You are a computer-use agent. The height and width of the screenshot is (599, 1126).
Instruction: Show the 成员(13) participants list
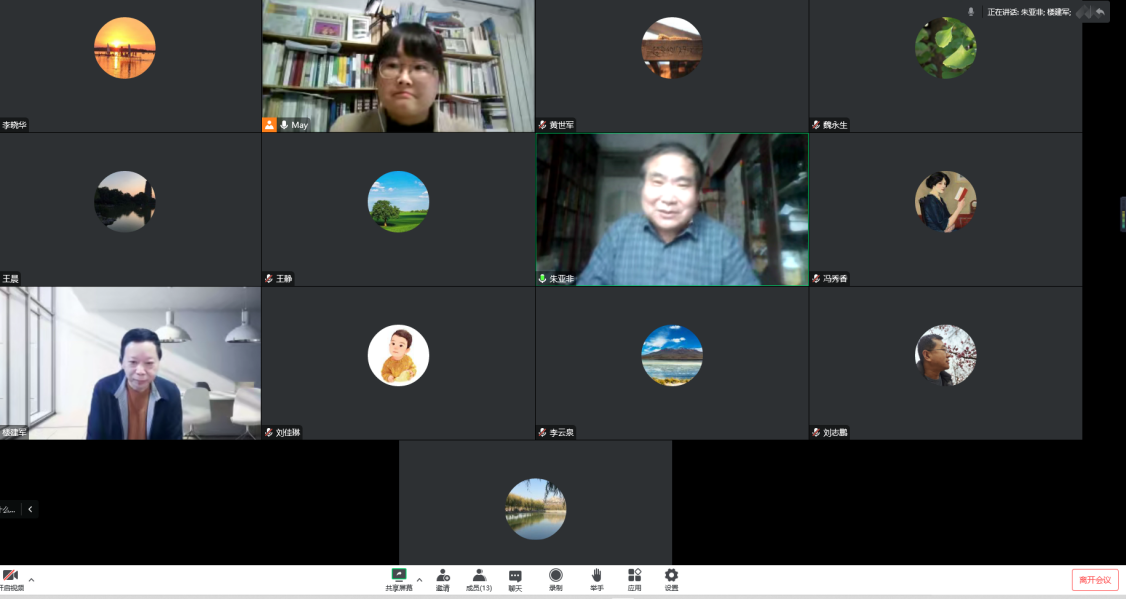pos(479,578)
